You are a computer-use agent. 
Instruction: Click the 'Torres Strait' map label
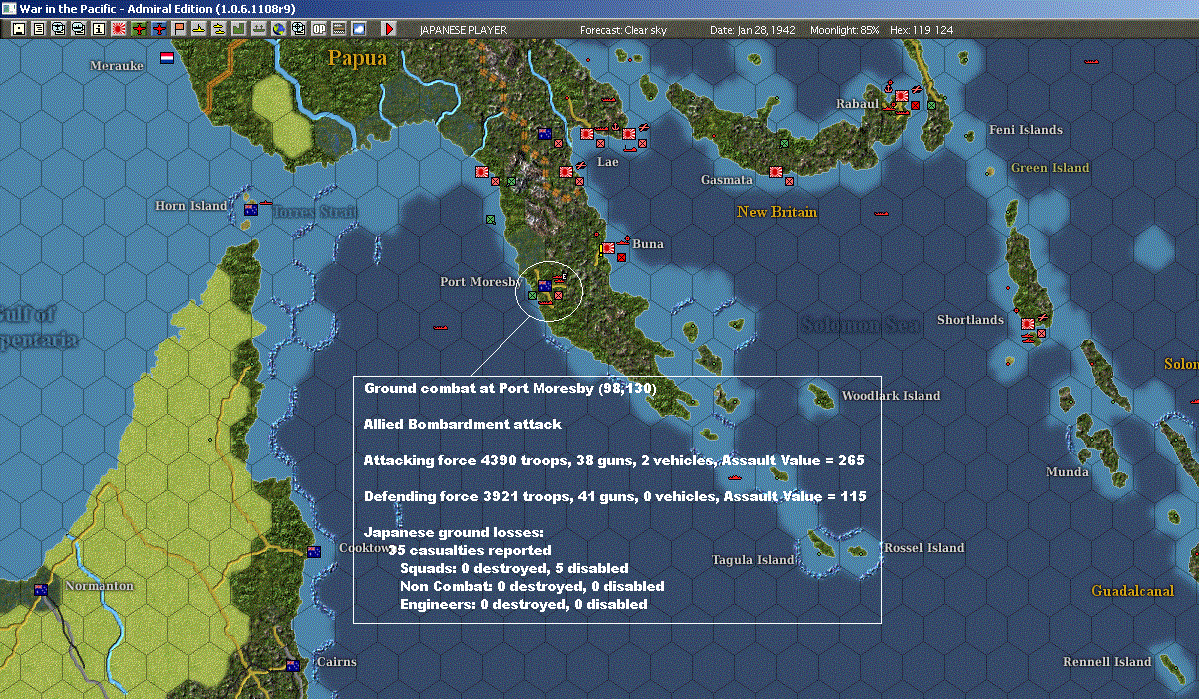coord(315,212)
